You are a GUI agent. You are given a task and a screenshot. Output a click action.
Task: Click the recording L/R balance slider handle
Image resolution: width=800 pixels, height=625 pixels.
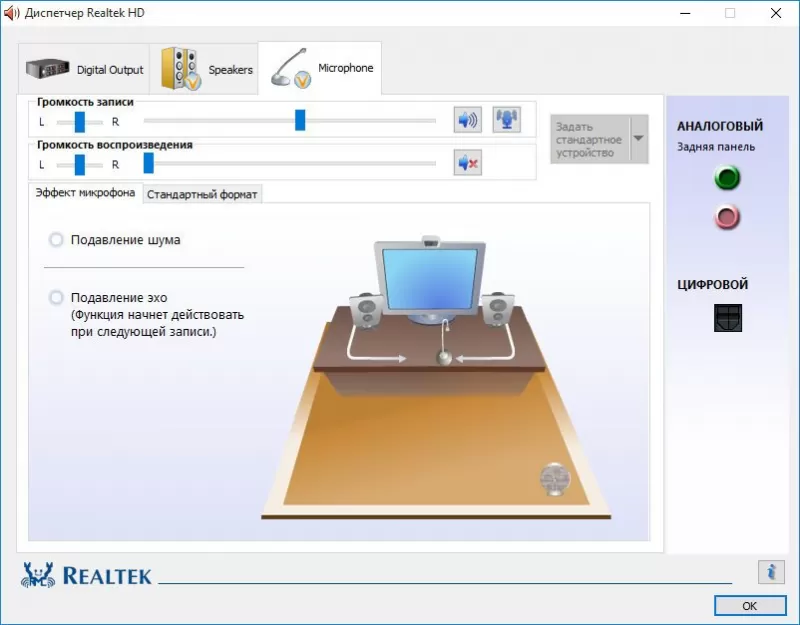click(80, 122)
